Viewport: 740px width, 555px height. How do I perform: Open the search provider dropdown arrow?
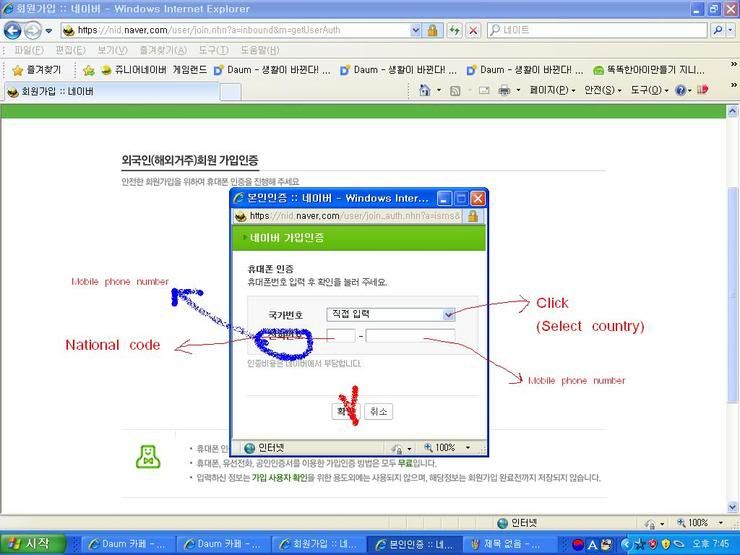730,30
